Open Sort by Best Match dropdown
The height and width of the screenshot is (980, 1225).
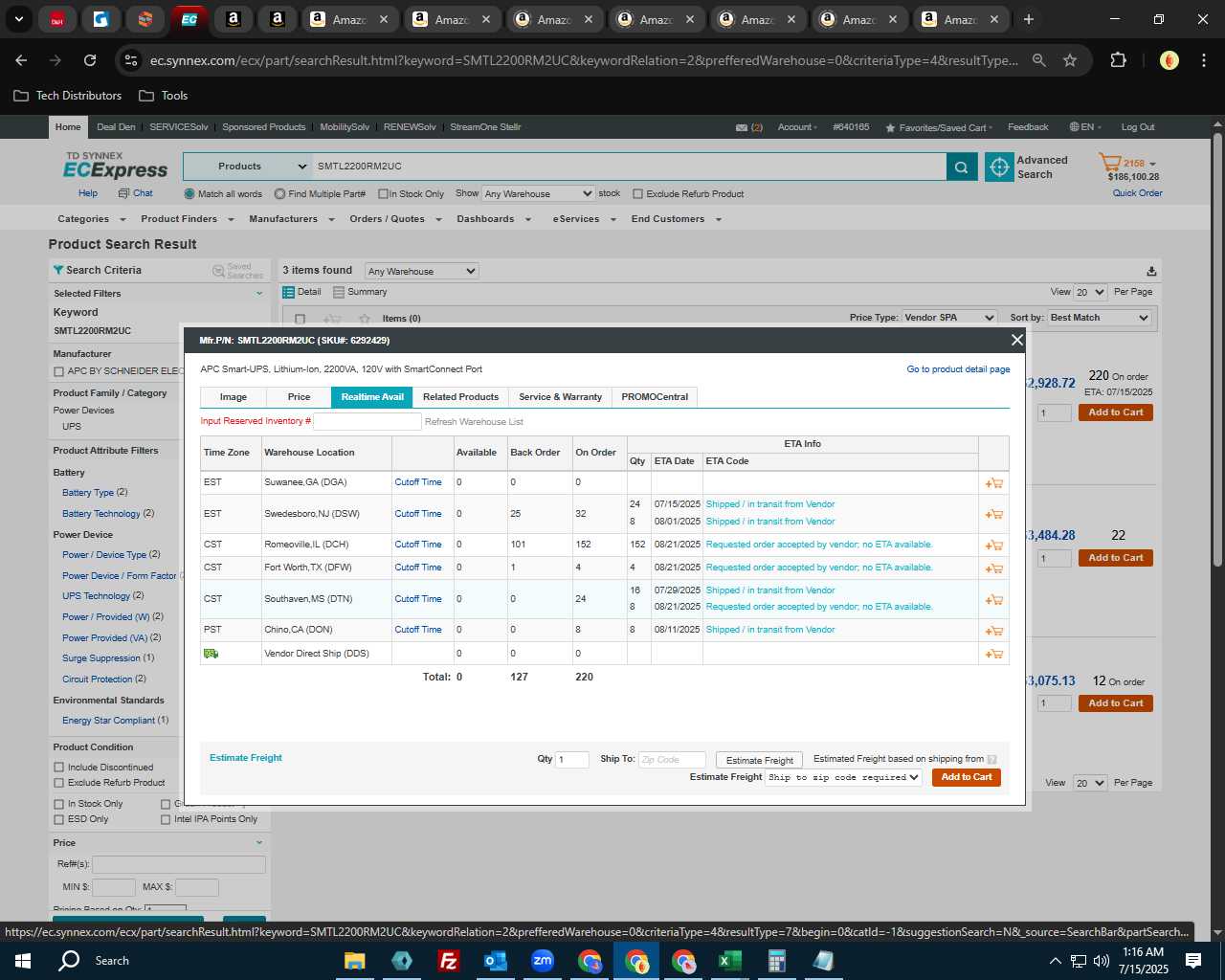coord(1099,318)
